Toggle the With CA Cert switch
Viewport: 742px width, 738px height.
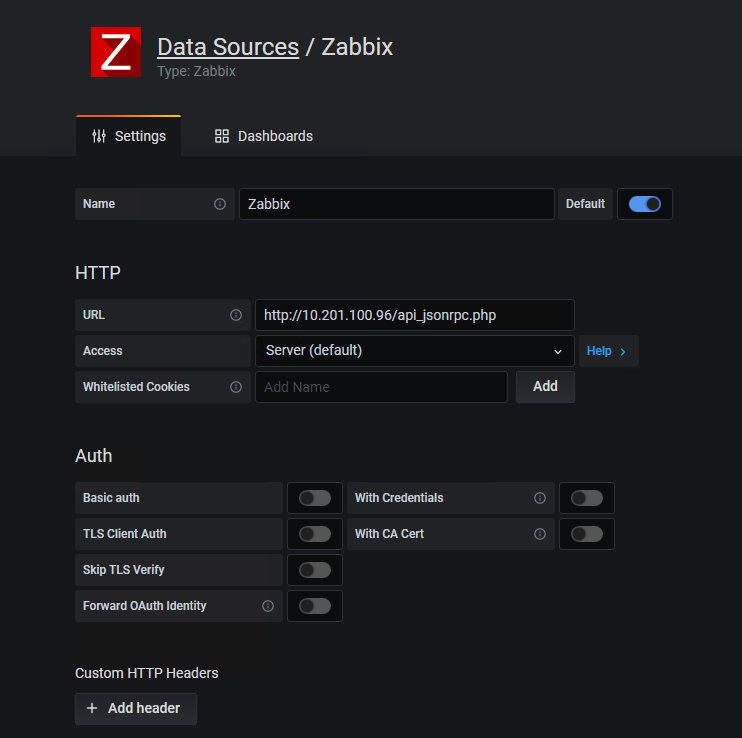(586, 534)
